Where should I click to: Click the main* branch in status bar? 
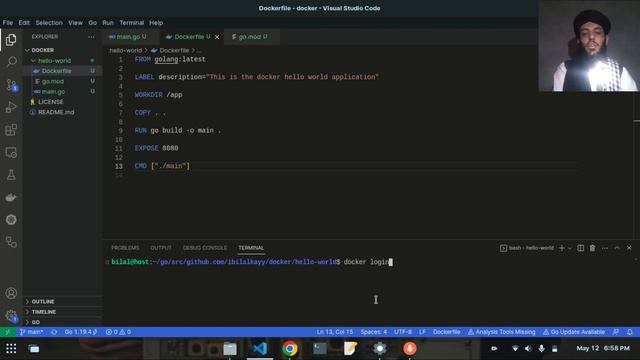(31, 332)
